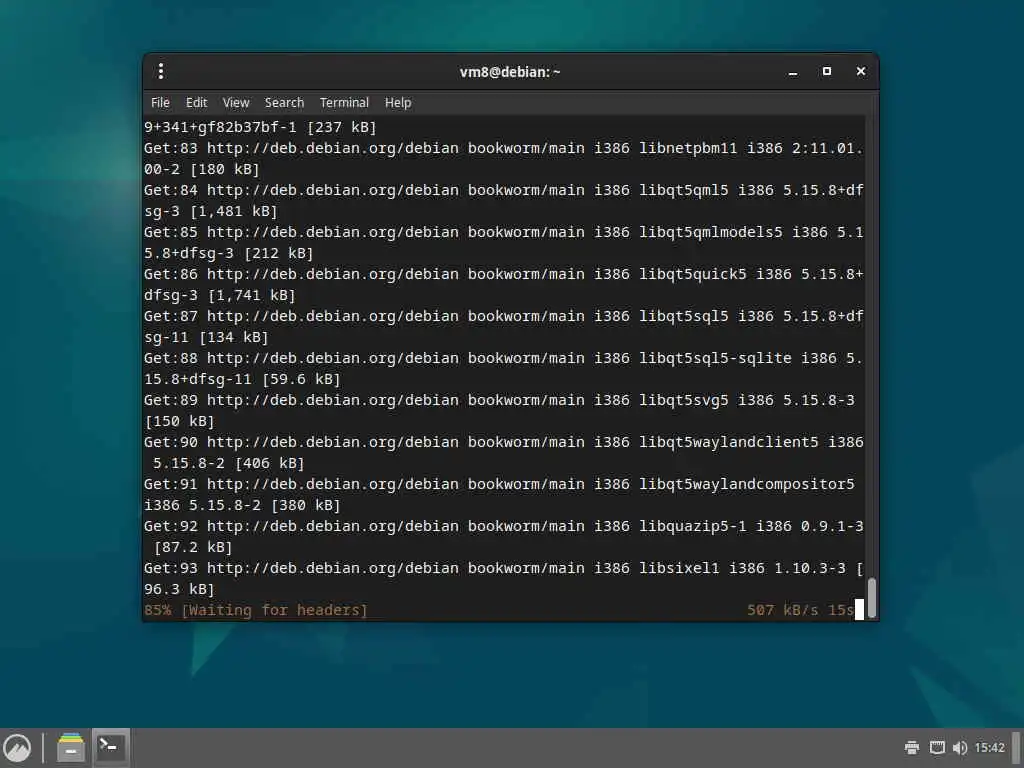
Task: Open the Terminal menu
Action: (344, 103)
